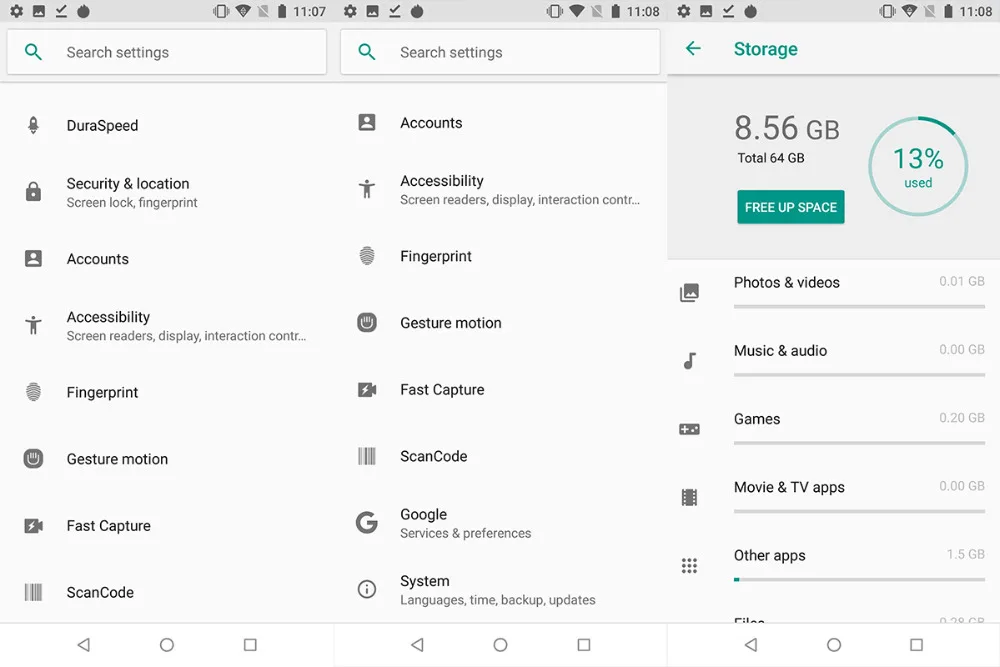Image resolution: width=1000 pixels, height=667 pixels.
Task: Tap home navigation button on Storage screen
Action: 834,645
